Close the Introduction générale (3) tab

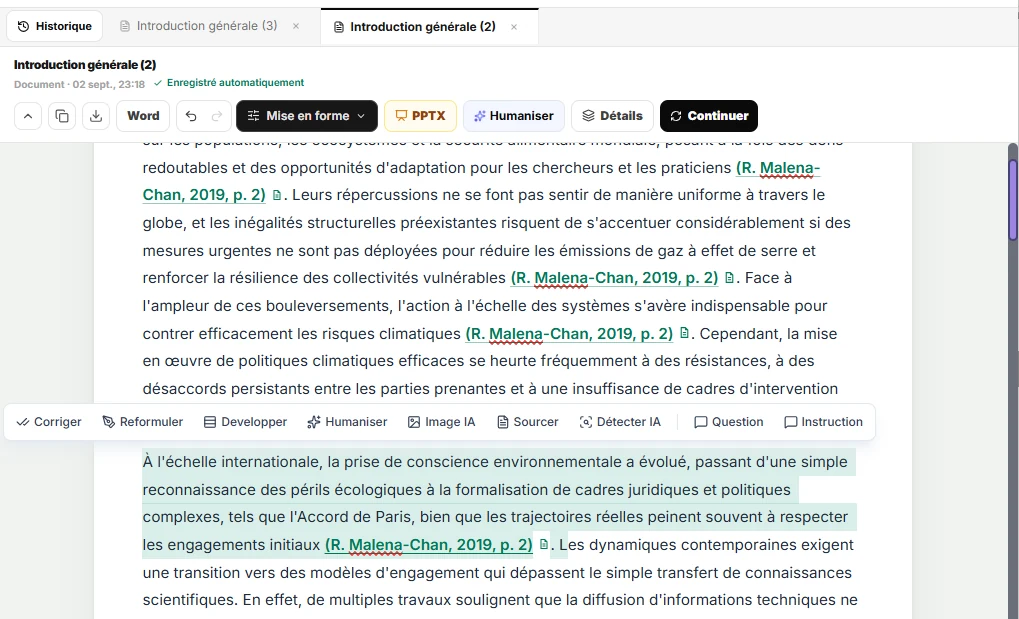(296, 27)
